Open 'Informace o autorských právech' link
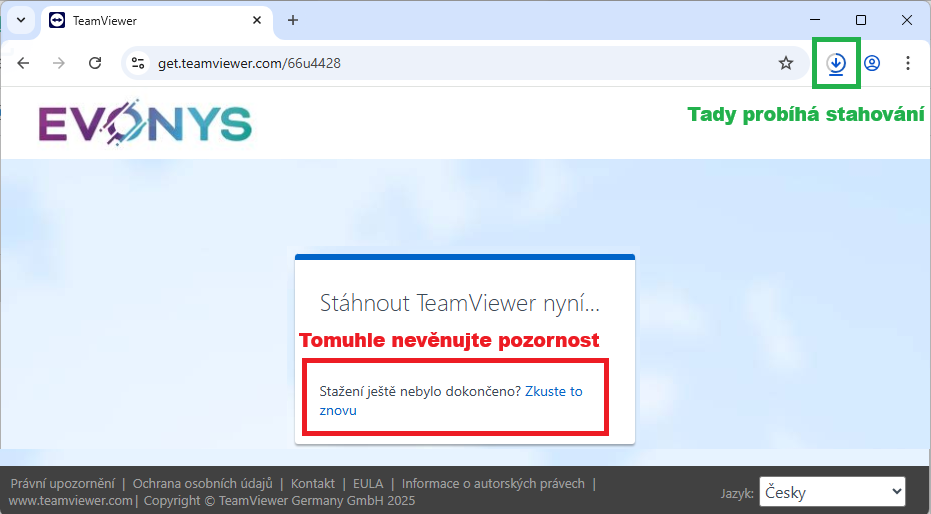The image size is (931, 514). [493, 484]
